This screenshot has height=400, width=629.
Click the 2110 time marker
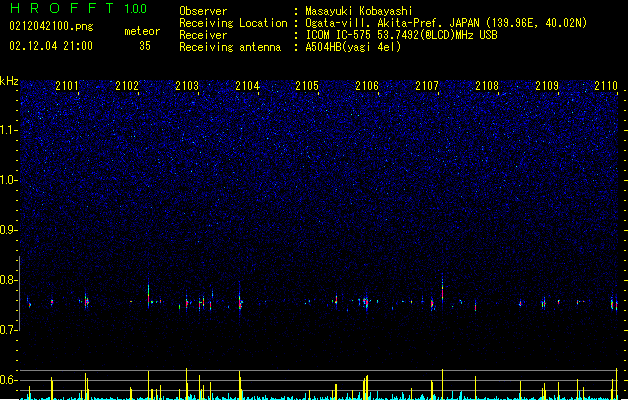click(606, 85)
